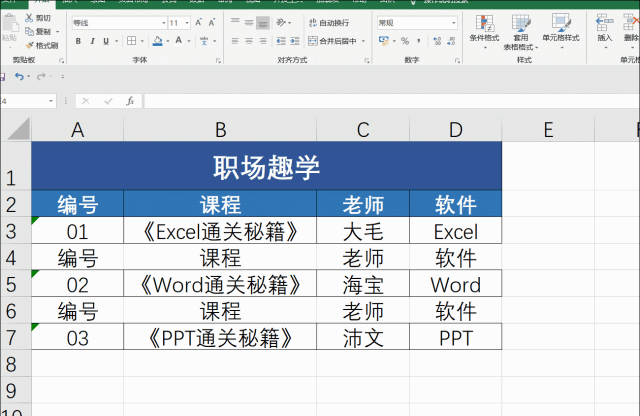Open the font name dropdown
This screenshot has height=416, width=640.
pyautogui.click(x=164, y=23)
